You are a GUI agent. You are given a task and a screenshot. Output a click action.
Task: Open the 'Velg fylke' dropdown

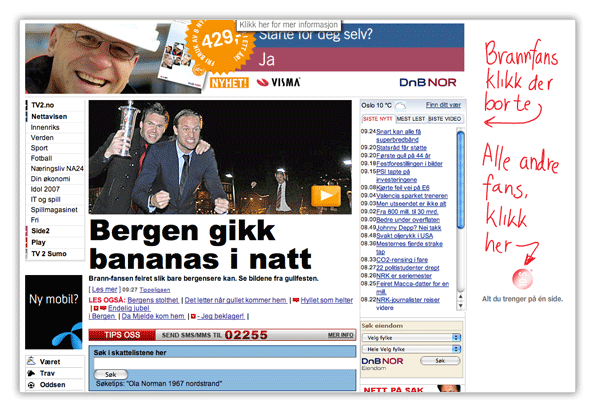click(x=411, y=337)
